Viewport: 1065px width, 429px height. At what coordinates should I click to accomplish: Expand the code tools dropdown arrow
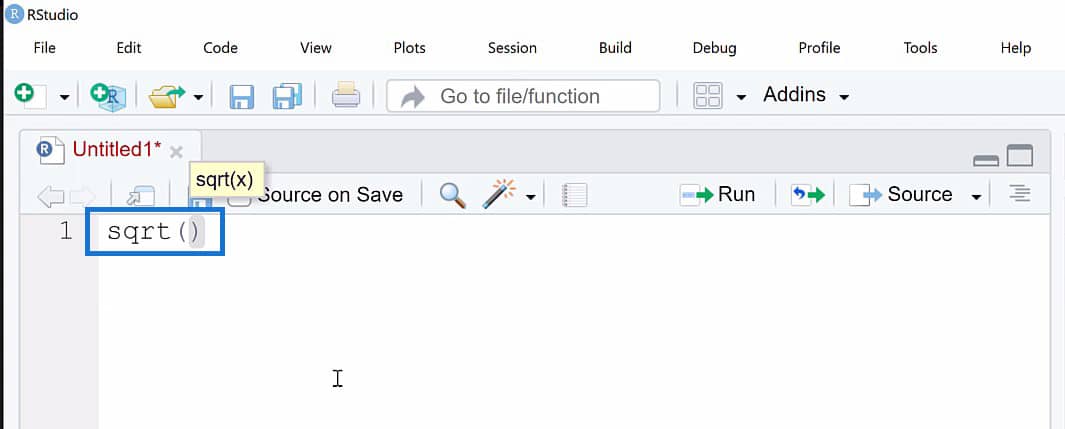click(x=530, y=198)
